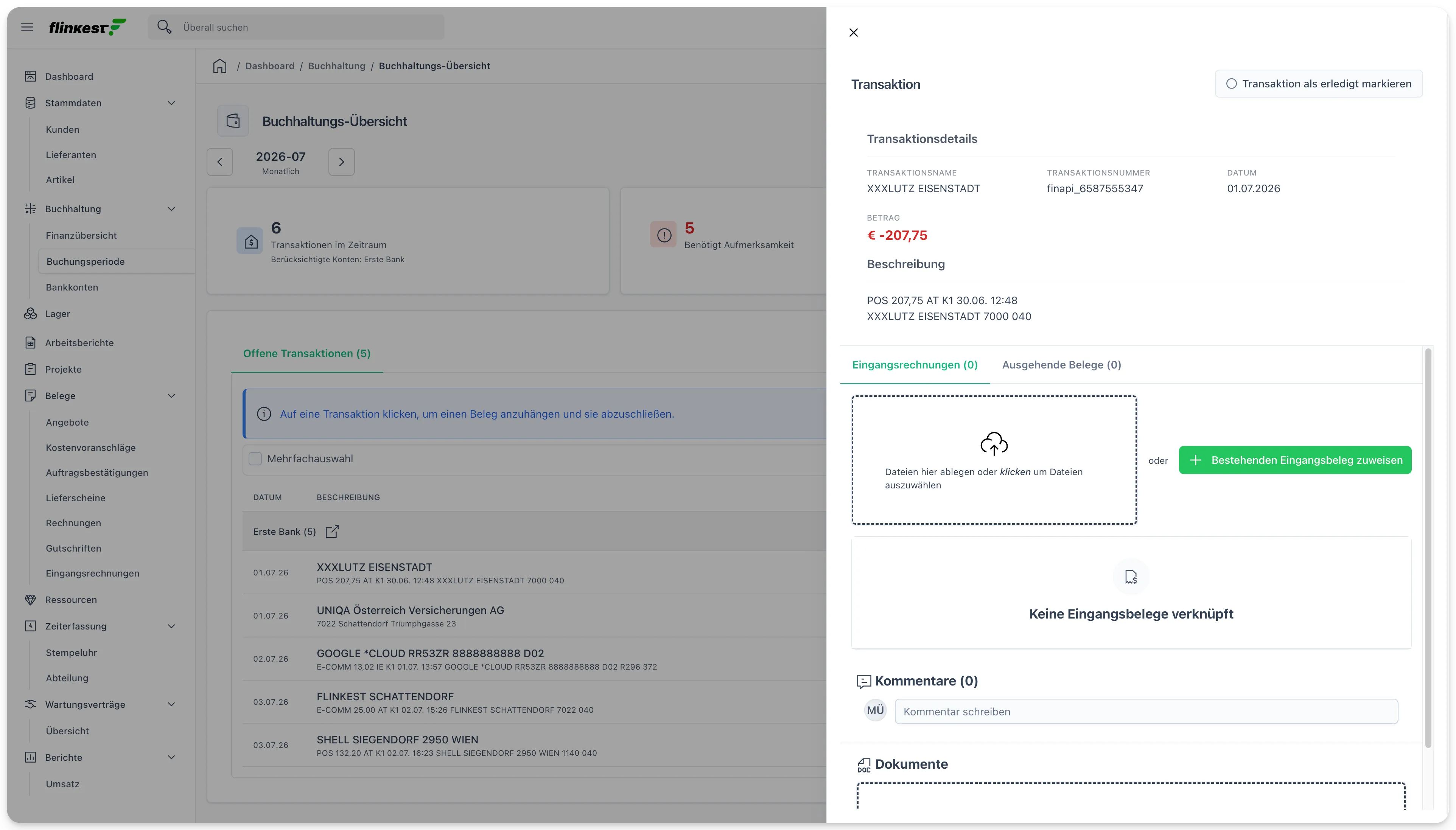Screen dimensions: 1456x830
Task: Click the Arbeitsberichte document icon
Action: (x=31, y=343)
